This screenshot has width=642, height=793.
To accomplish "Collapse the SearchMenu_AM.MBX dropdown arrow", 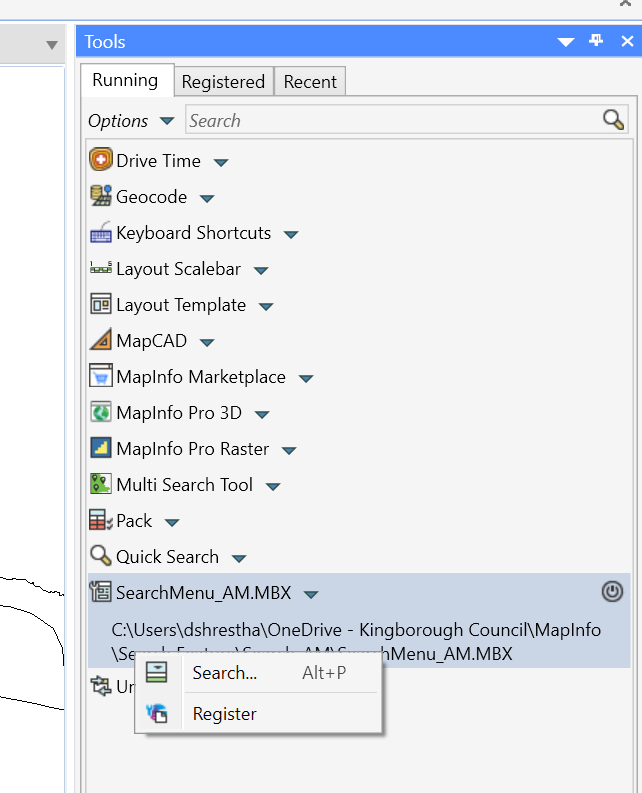I will click(311, 594).
